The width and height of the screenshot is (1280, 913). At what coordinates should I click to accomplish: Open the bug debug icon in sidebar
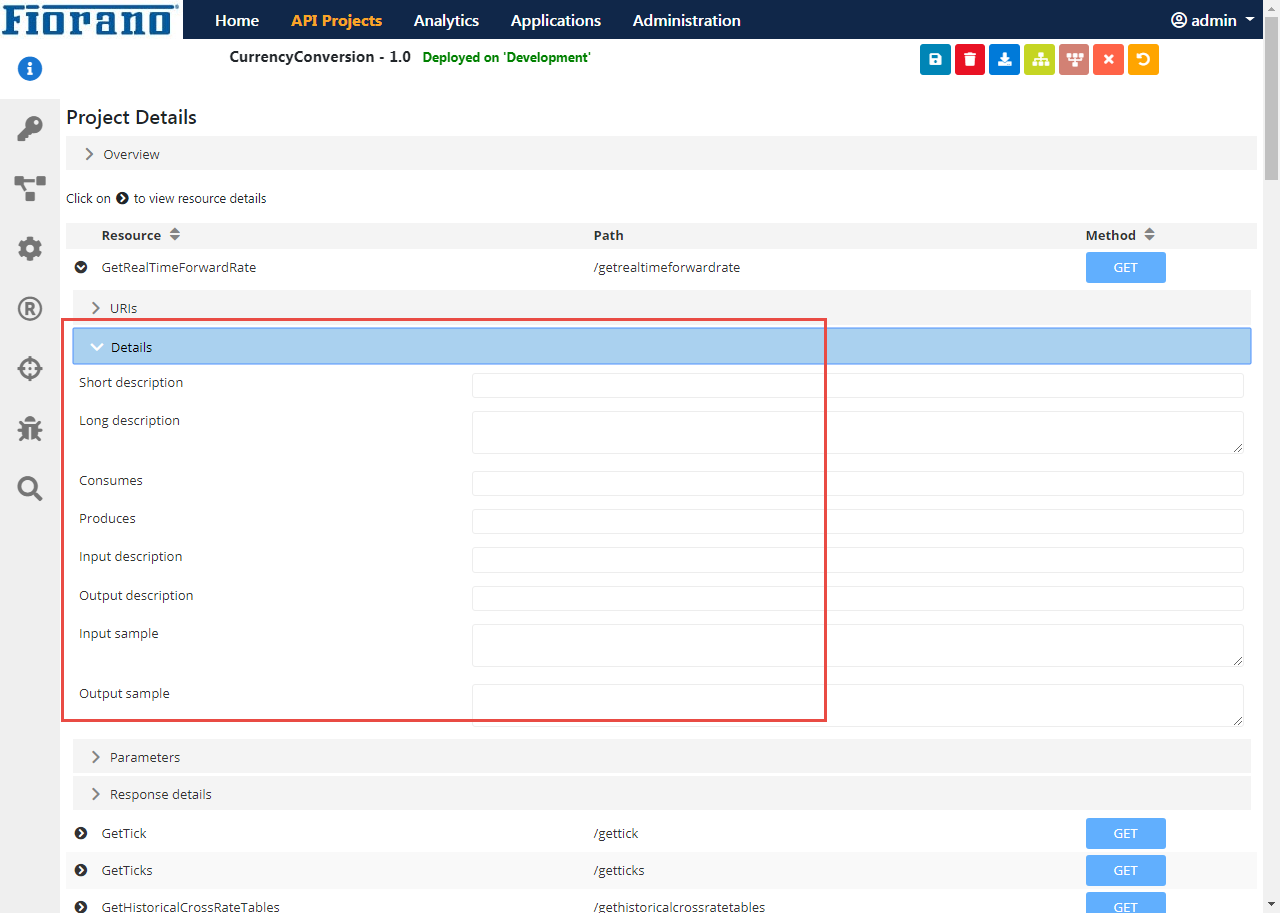(30, 429)
